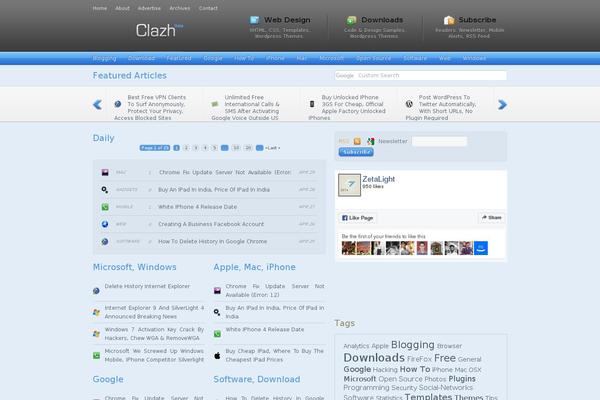Open the Apple, Mac, iPhone section heading

coord(254,267)
